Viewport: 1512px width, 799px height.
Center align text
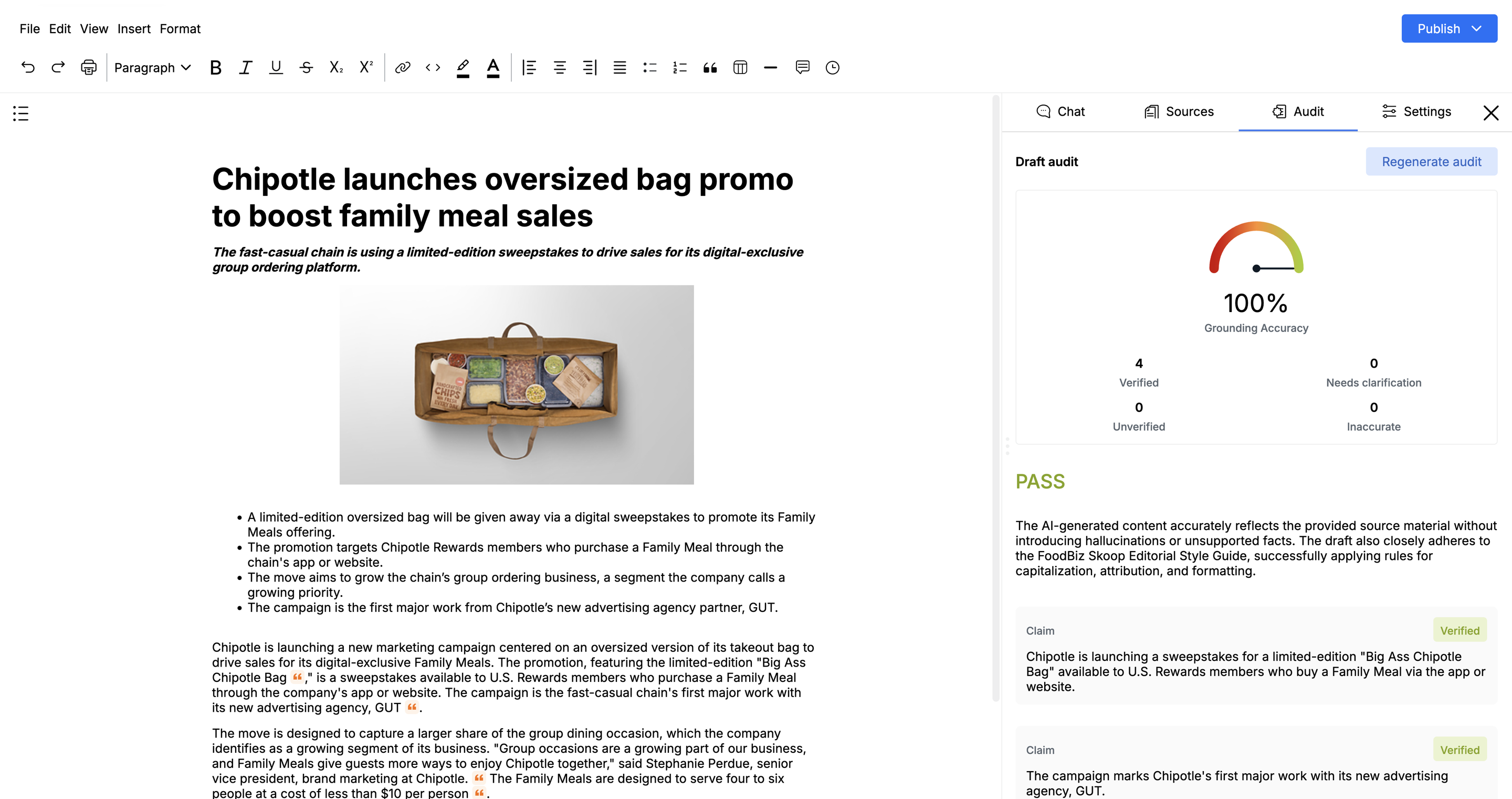559,68
